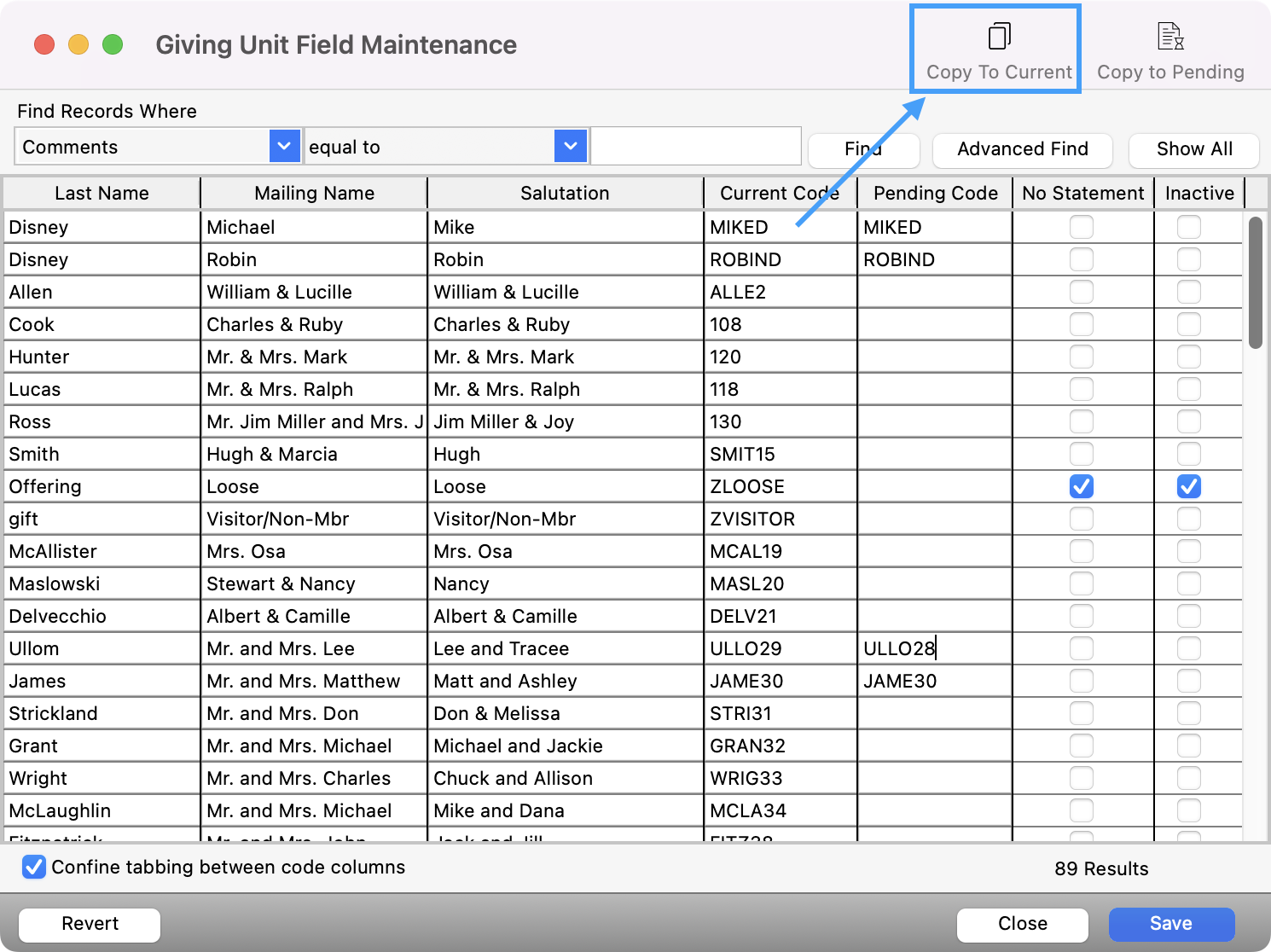Enable Inactive checkbox for Allen row
Image resolution: width=1271 pixels, height=952 pixels.
(1188, 292)
